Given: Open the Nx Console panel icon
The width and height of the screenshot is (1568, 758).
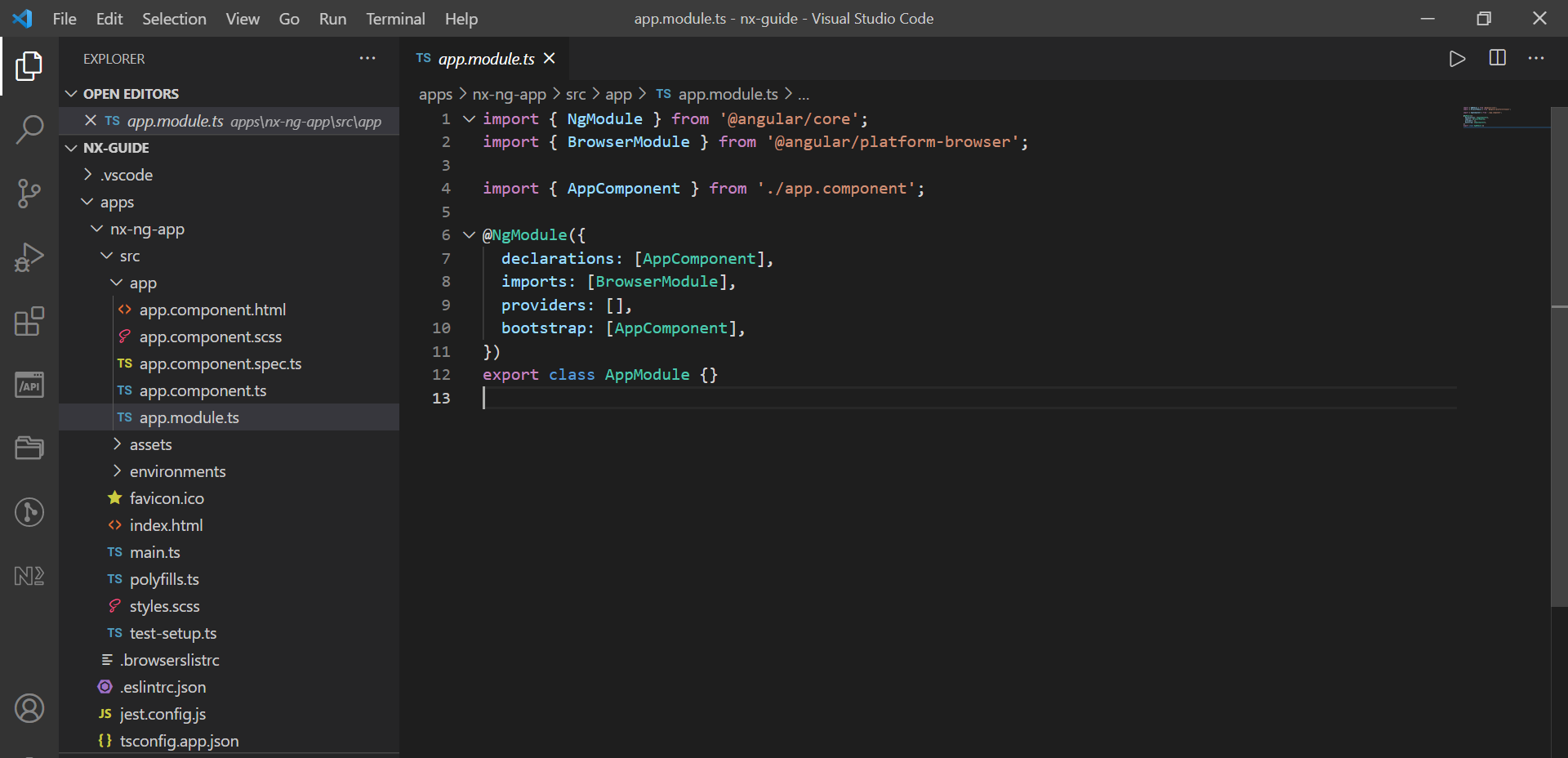Looking at the screenshot, I should pyautogui.click(x=29, y=576).
